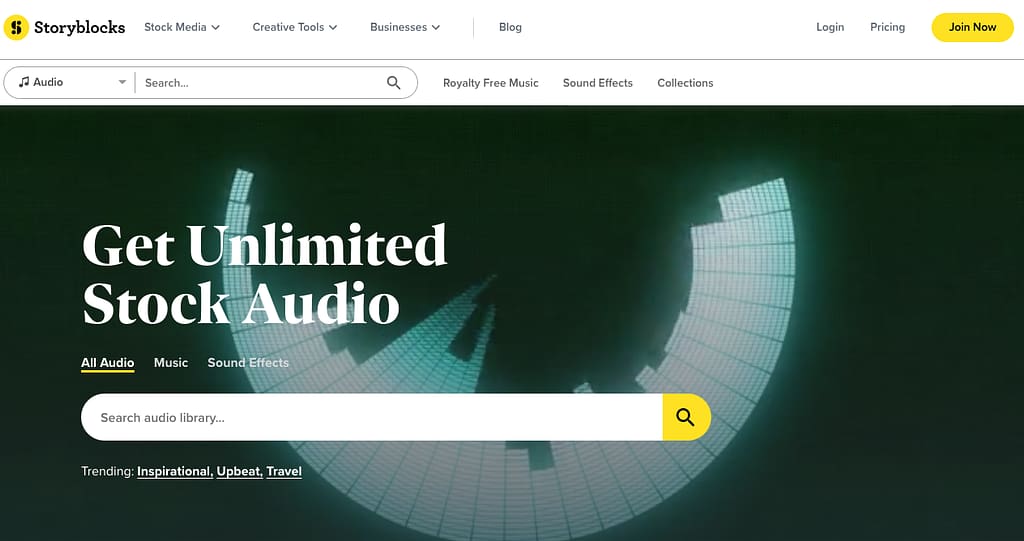
Task: Click the magnifier icon in top search bar
Action: tap(394, 83)
